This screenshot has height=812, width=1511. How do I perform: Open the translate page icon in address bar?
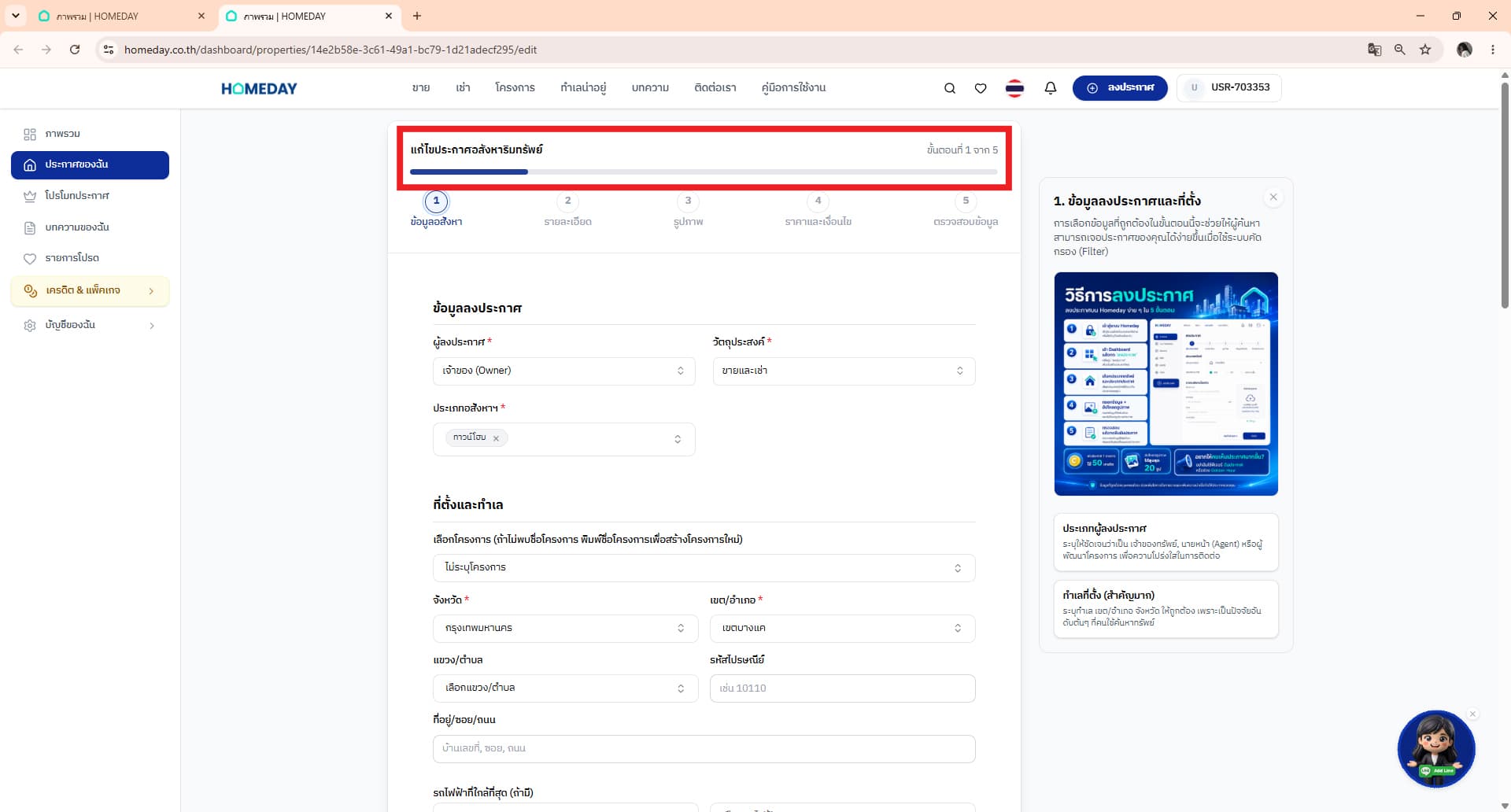coord(1375,50)
